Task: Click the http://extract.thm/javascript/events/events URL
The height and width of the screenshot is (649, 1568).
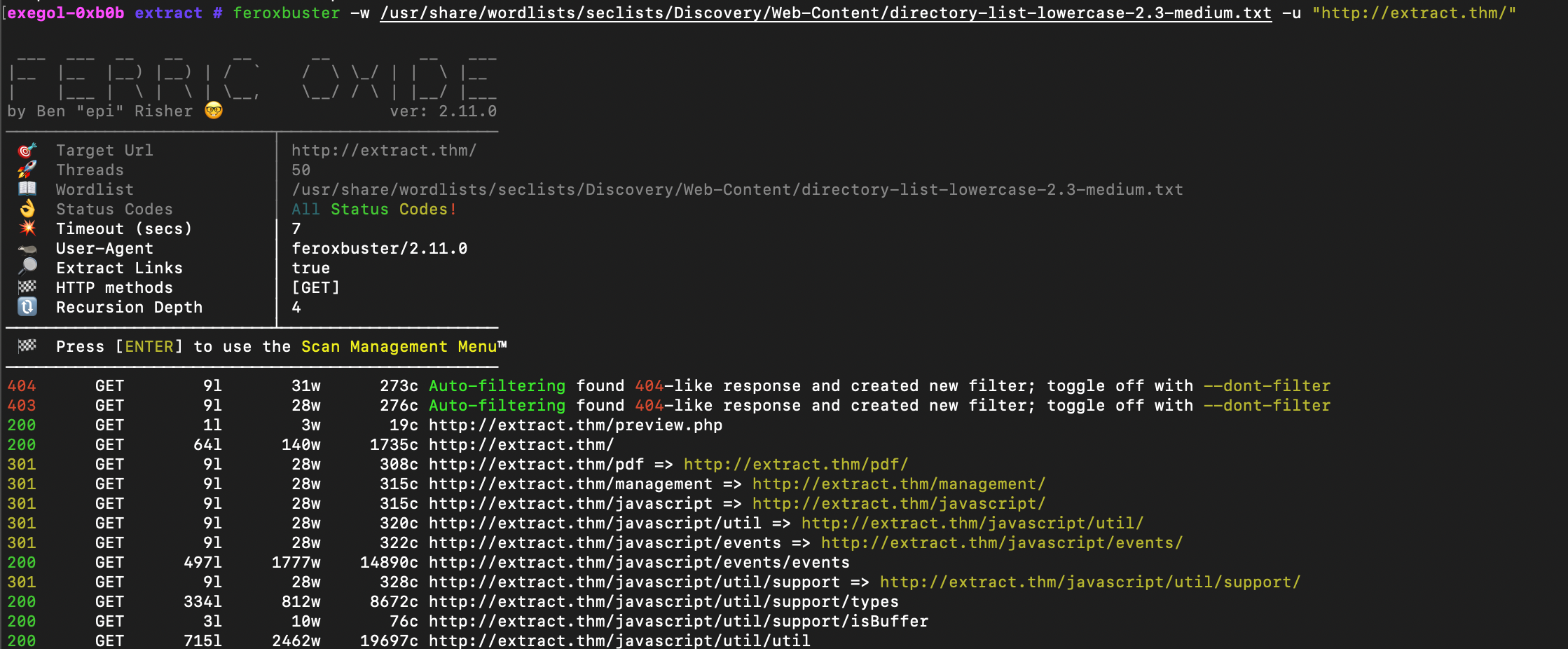Action: click(x=640, y=562)
